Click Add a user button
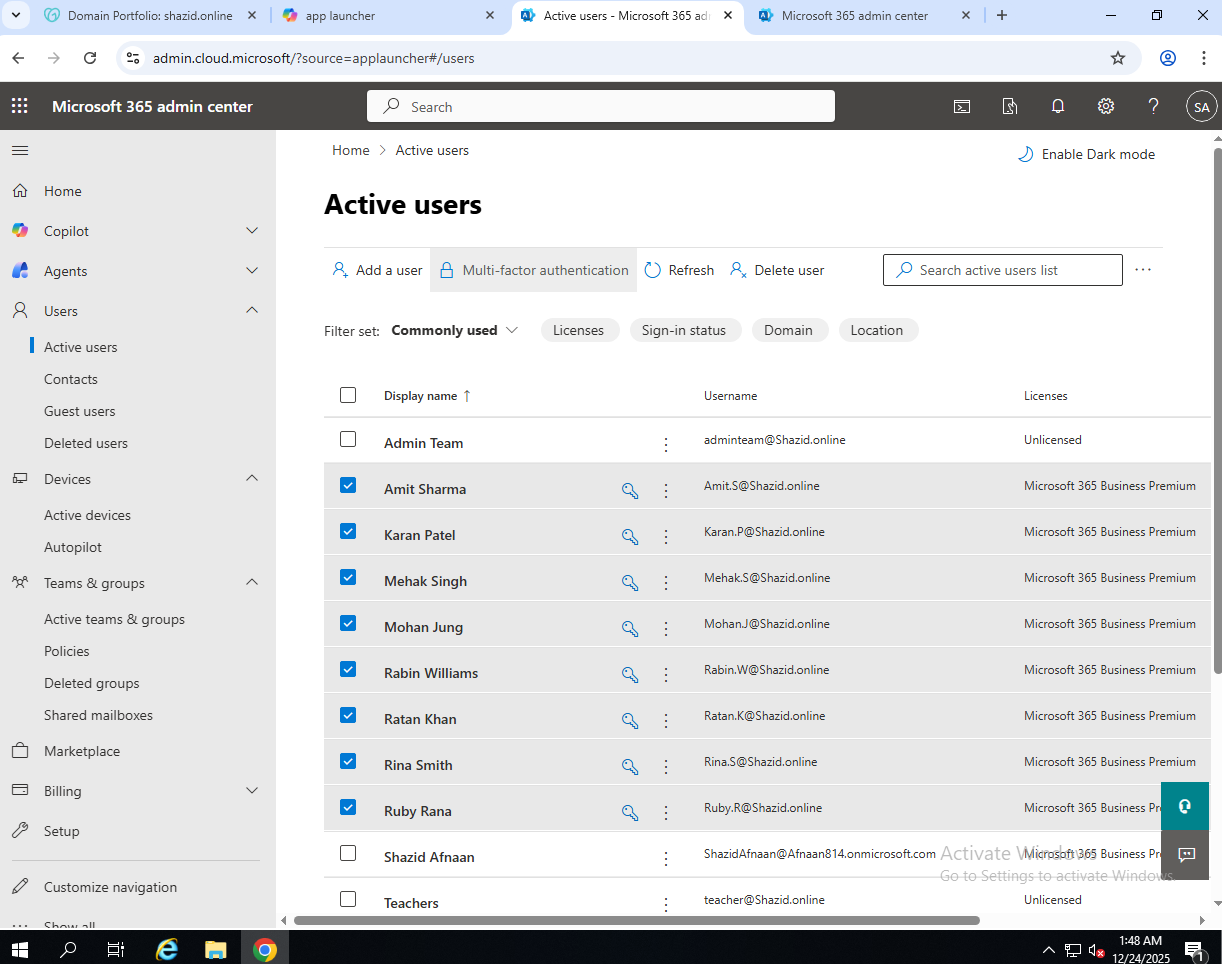The height and width of the screenshot is (964, 1222). (377, 270)
